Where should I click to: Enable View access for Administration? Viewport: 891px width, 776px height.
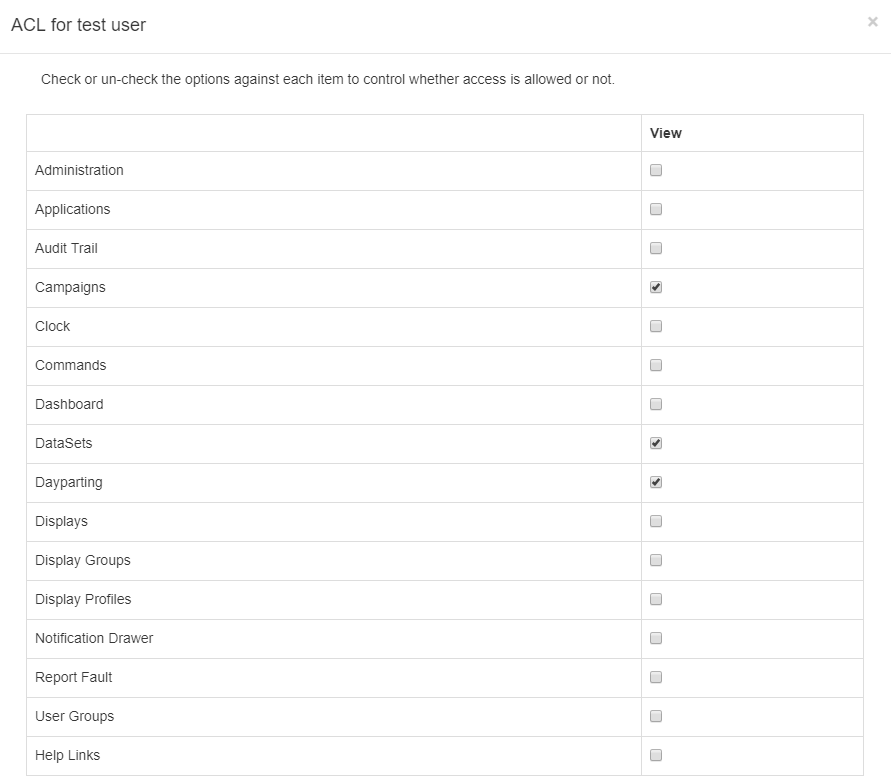point(656,170)
